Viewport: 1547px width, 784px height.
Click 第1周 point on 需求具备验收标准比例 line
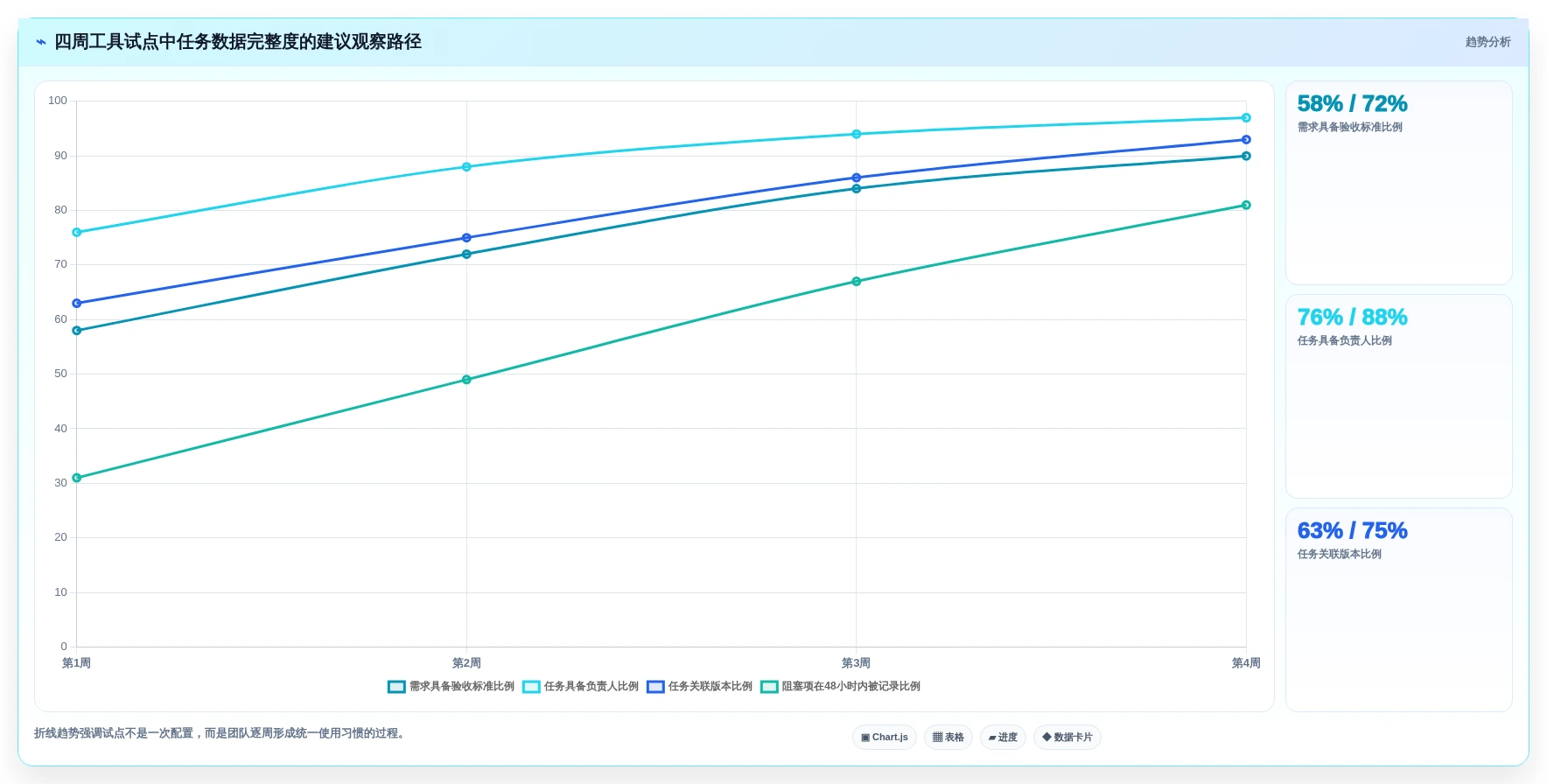coord(77,331)
